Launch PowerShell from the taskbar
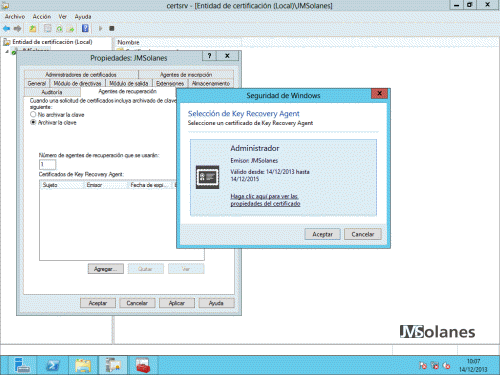 53,365
